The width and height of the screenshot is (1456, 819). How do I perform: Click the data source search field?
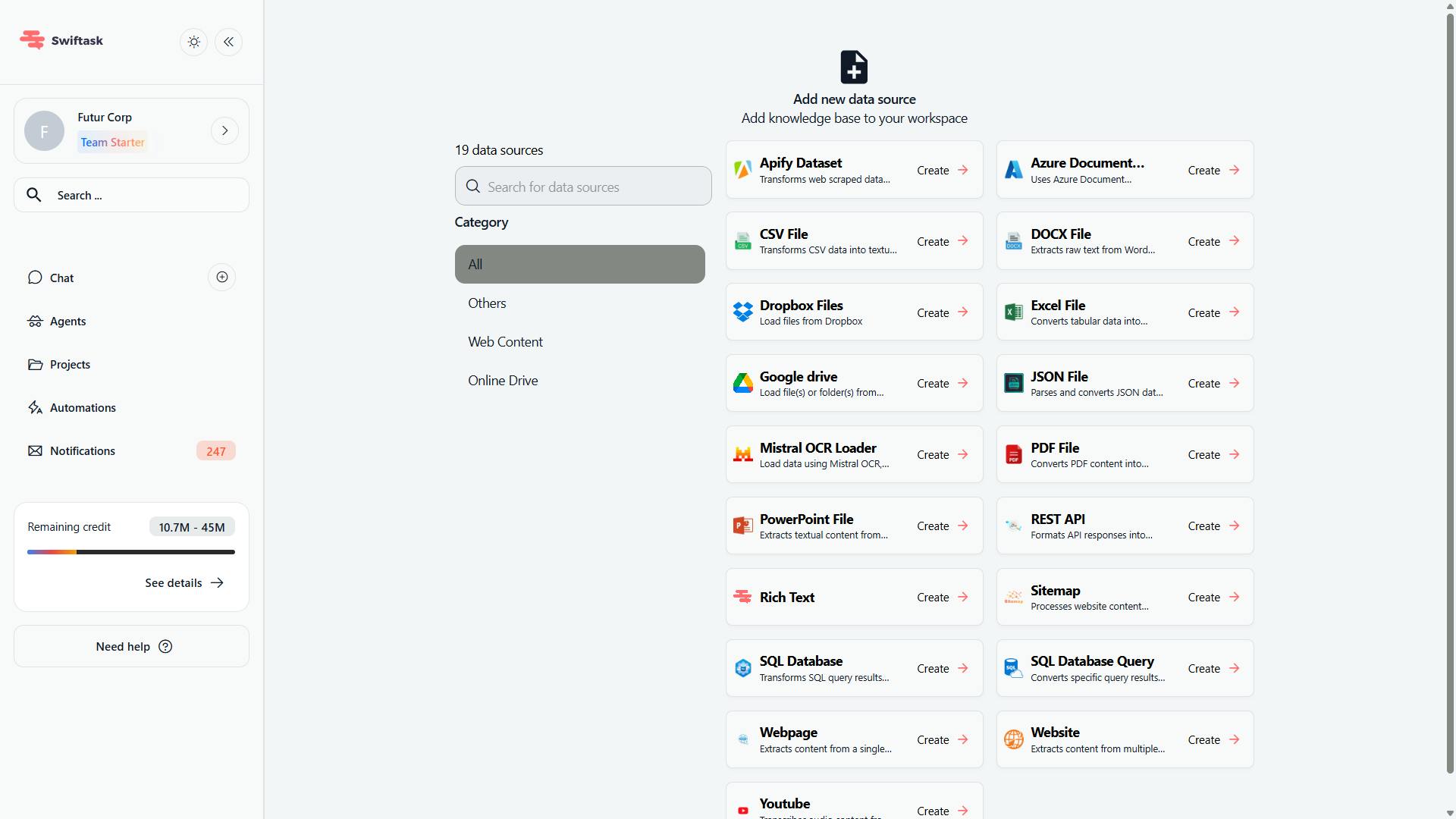[582, 186]
